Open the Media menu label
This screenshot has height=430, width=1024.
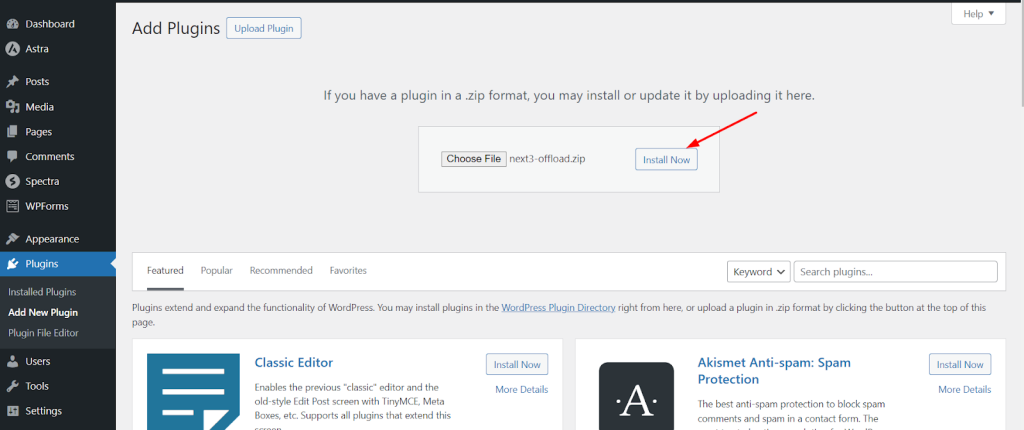pyautogui.click(x=40, y=107)
